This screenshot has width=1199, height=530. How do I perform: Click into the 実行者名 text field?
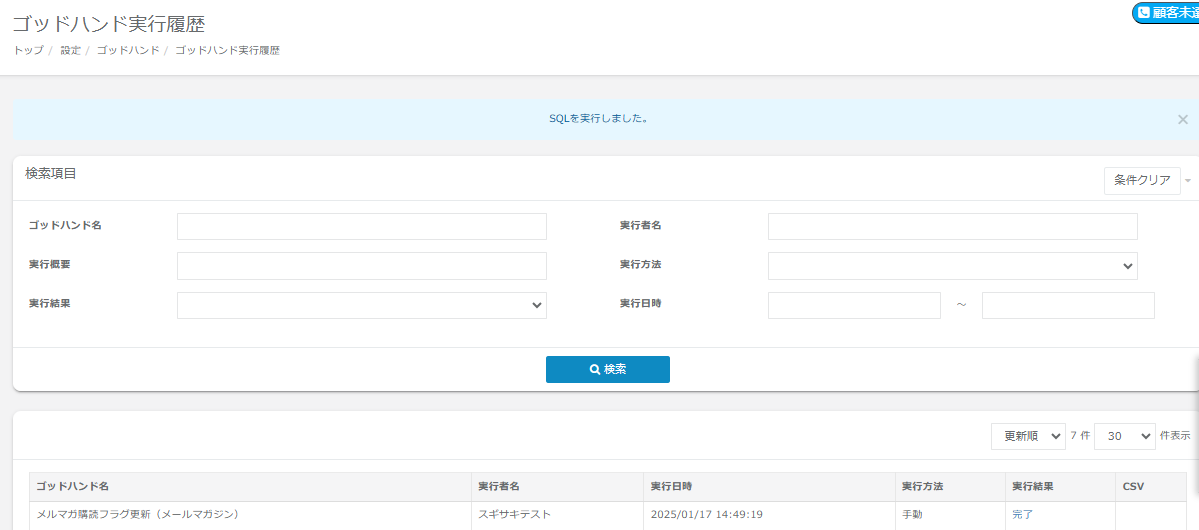click(x=952, y=227)
